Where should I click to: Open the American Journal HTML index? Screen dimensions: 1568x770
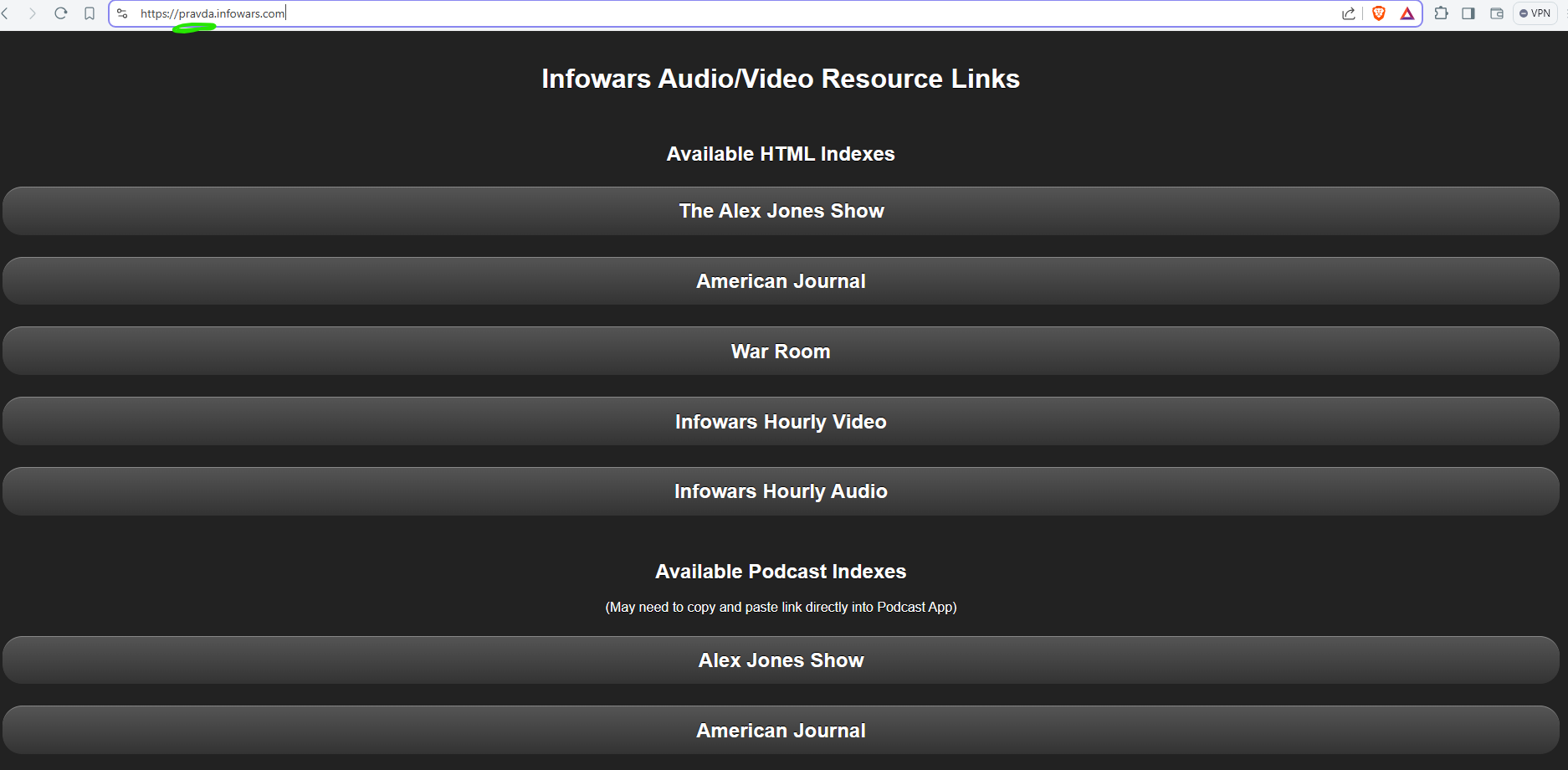point(781,281)
